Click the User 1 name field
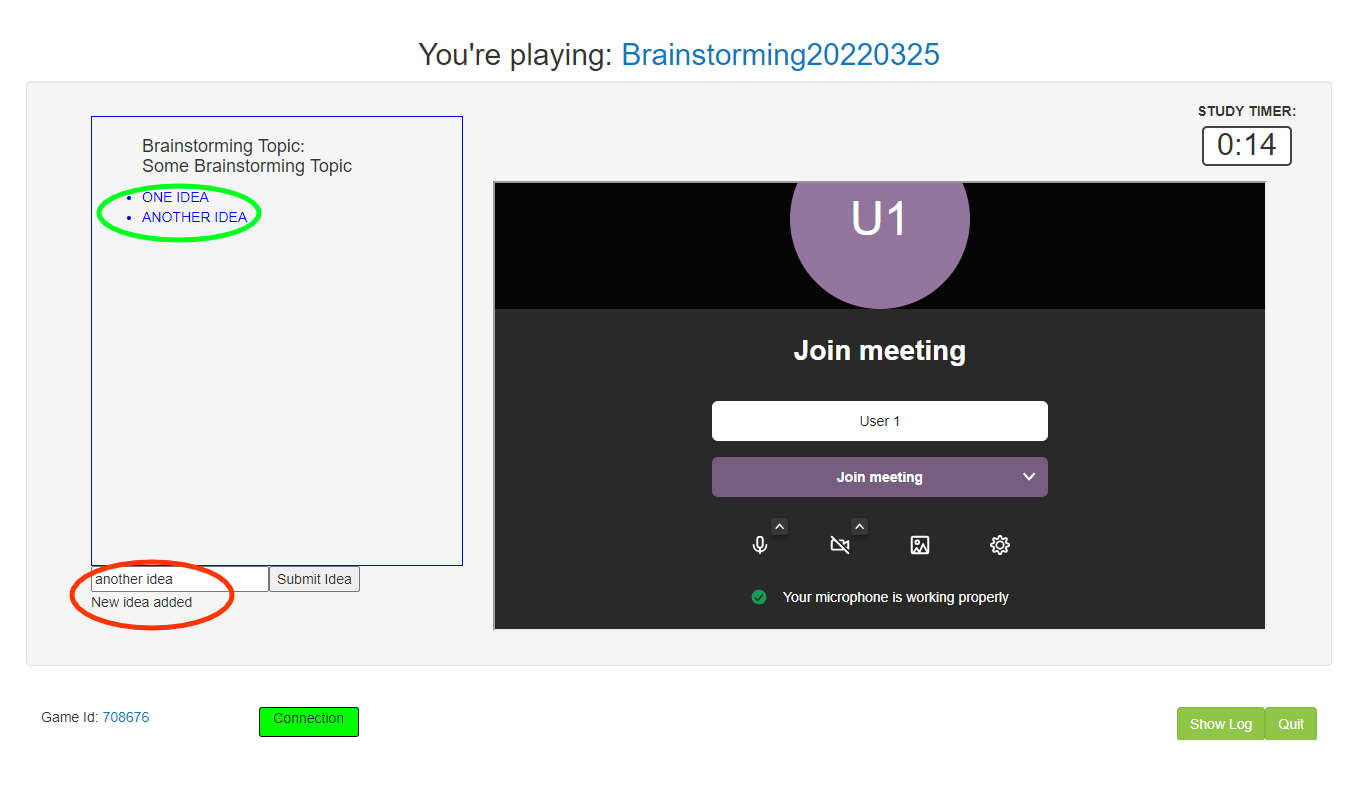 pyautogui.click(x=879, y=421)
